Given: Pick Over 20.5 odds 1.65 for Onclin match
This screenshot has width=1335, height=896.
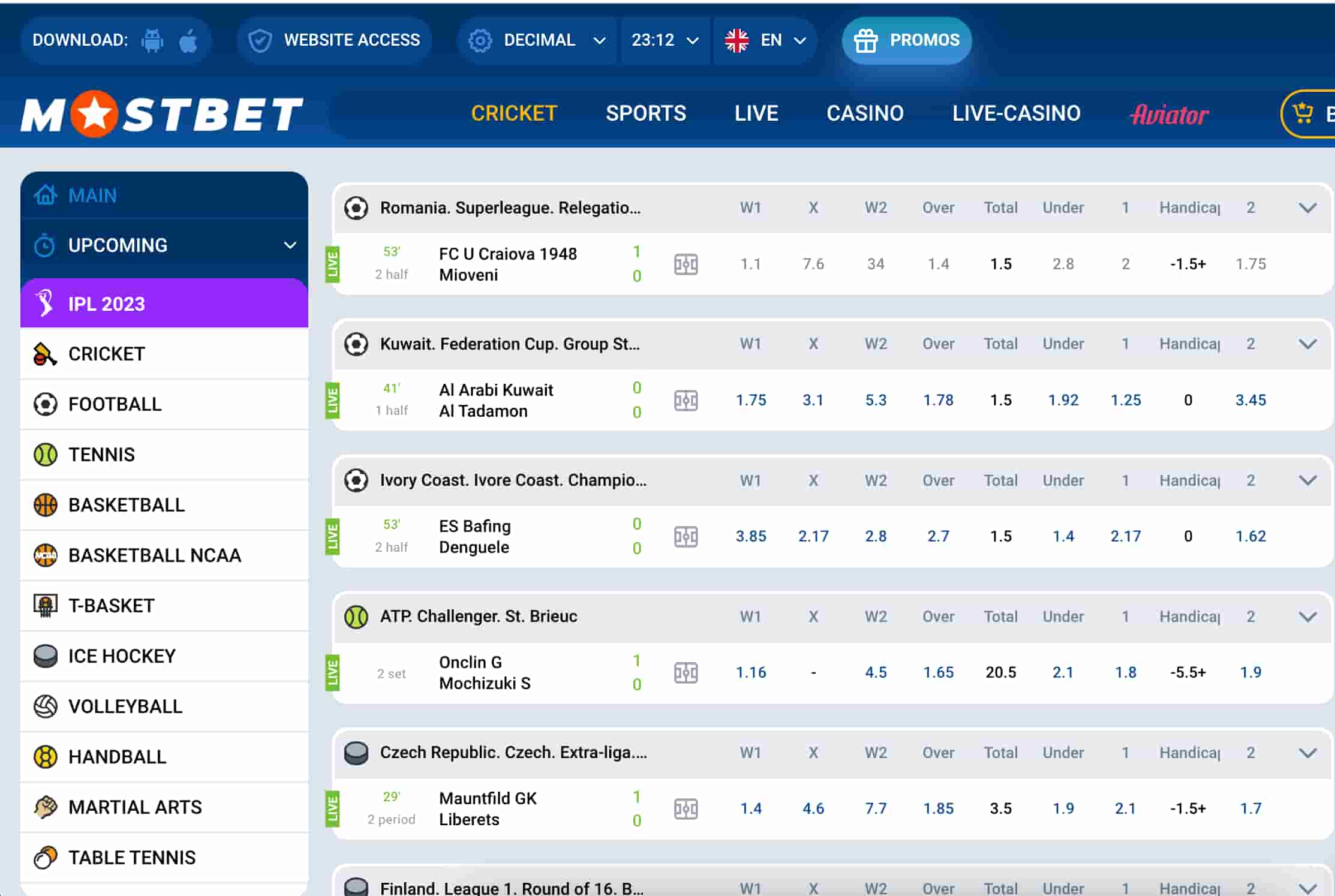Looking at the screenshot, I should click(x=938, y=672).
